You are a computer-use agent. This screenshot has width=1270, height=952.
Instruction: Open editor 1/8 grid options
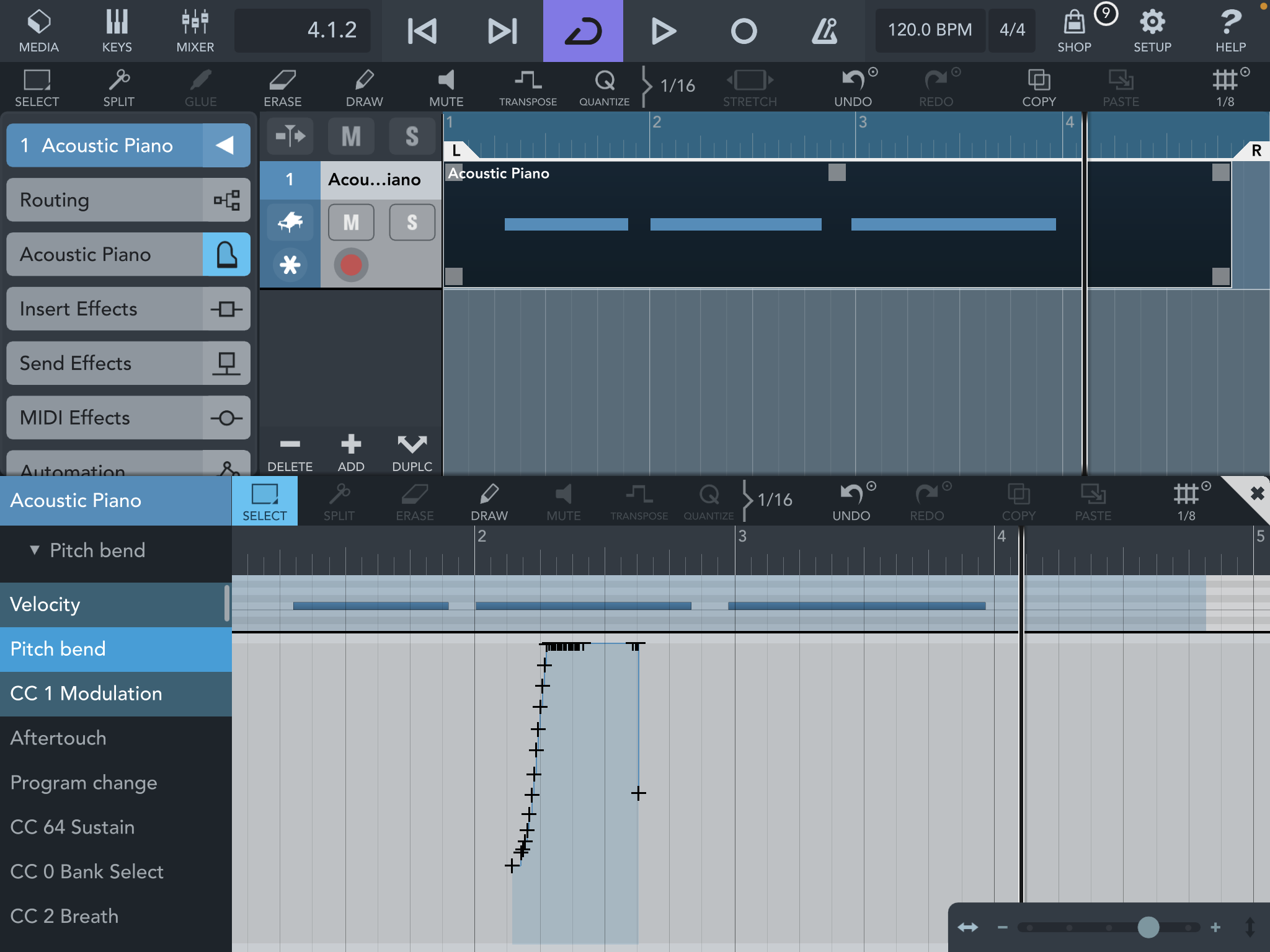tap(1187, 501)
